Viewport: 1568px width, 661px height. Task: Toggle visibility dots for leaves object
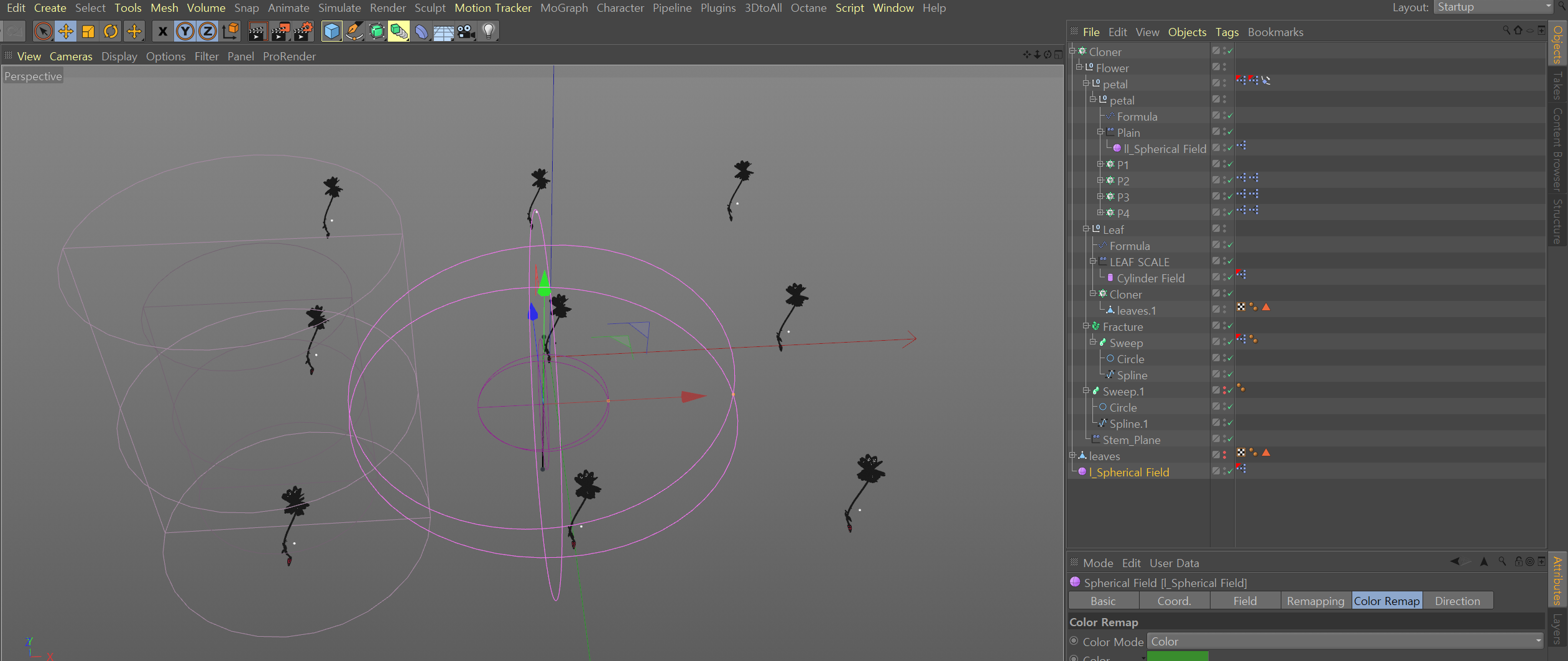point(1224,455)
